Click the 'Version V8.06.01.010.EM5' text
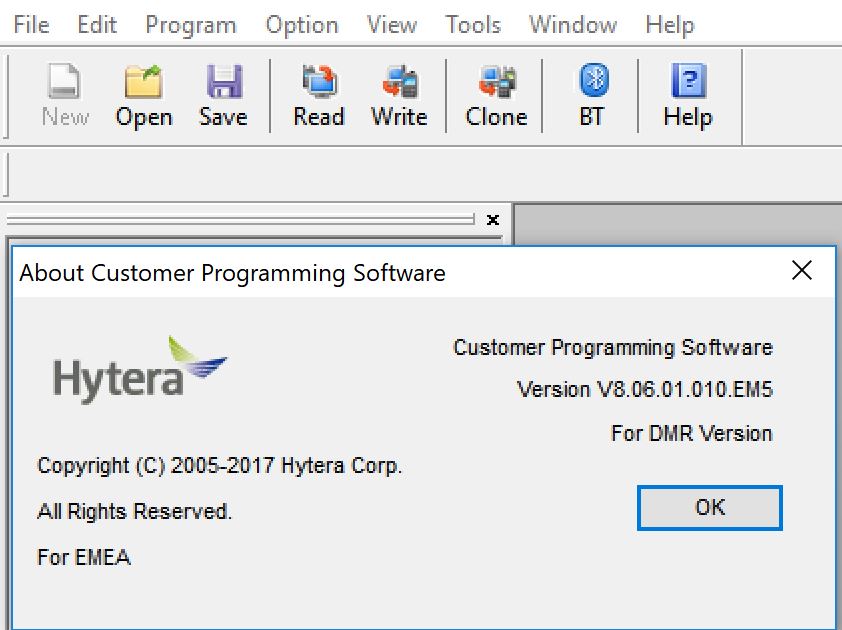Image resolution: width=842 pixels, height=630 pixels. click(644, 389)
